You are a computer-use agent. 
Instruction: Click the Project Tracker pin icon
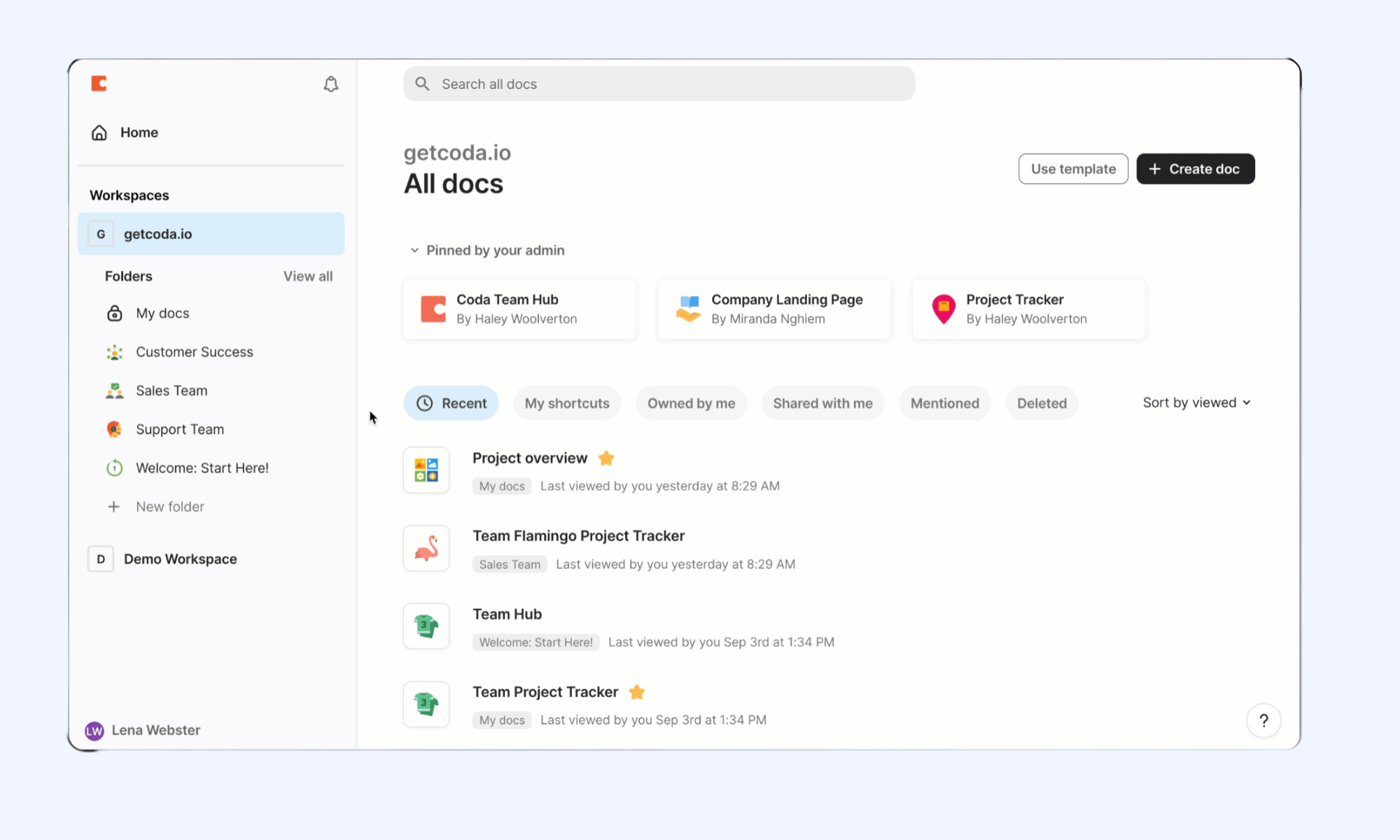point(944,309)
